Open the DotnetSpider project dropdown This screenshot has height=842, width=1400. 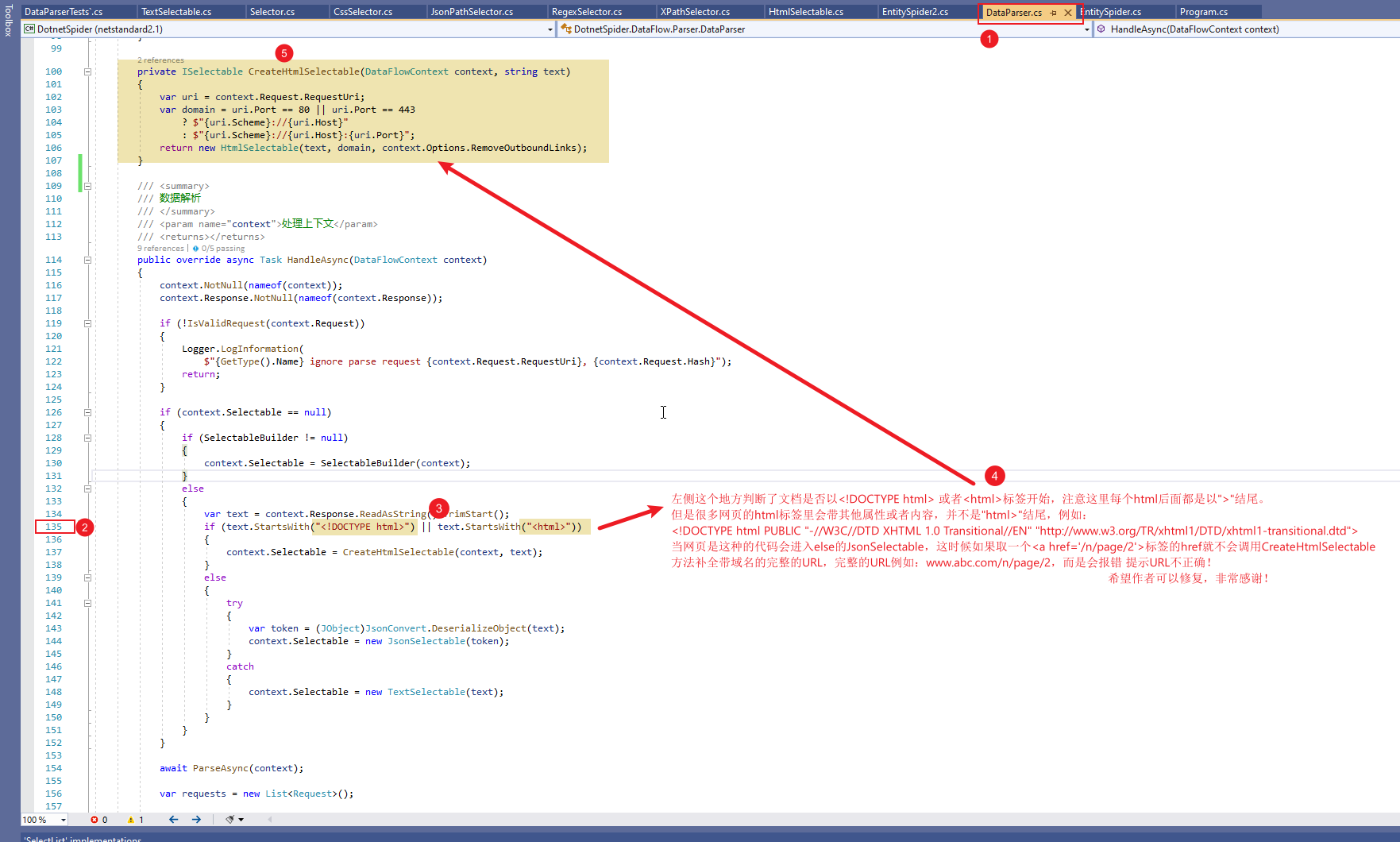[x=550, y=29]
